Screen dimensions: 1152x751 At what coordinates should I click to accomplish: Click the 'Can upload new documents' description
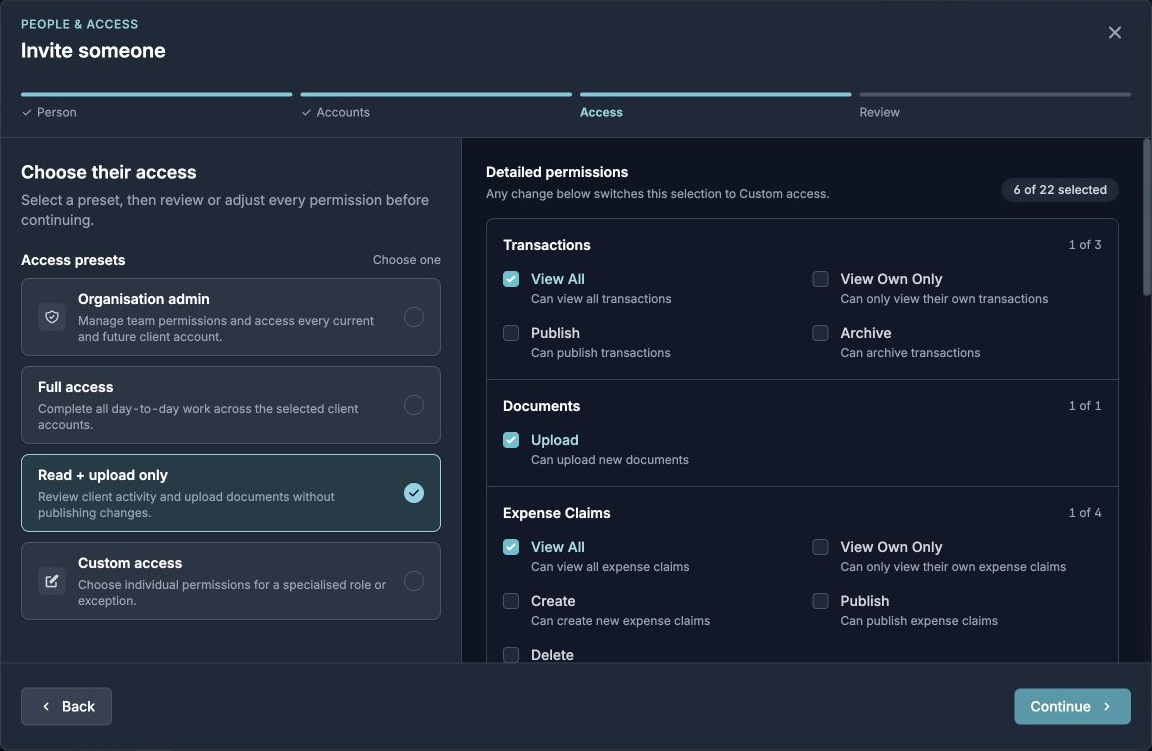pyautogui.click(x=610, y=460)
